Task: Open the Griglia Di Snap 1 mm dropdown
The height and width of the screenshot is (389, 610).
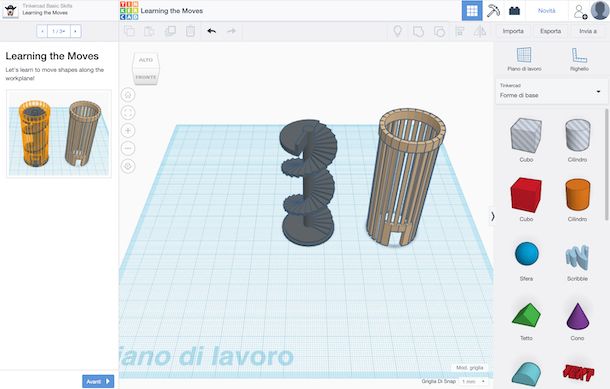Action: [x=473, y=381]
